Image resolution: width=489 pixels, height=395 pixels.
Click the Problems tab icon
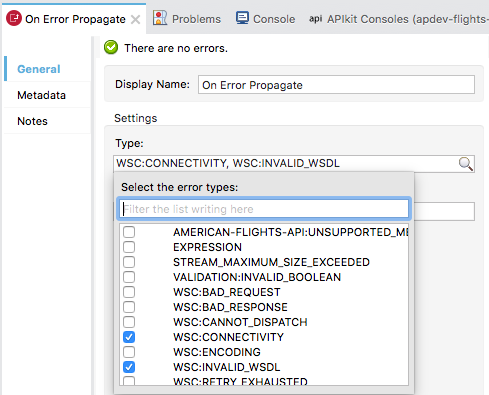160,18
